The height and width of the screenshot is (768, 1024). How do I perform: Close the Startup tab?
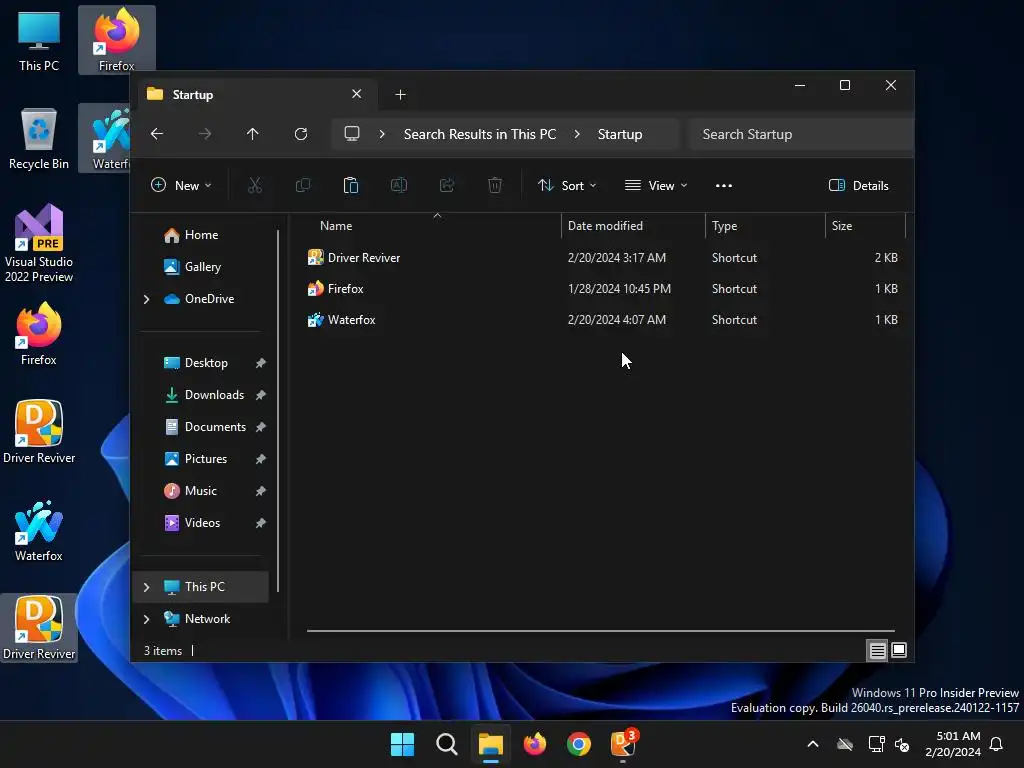[x=357, y=94]
